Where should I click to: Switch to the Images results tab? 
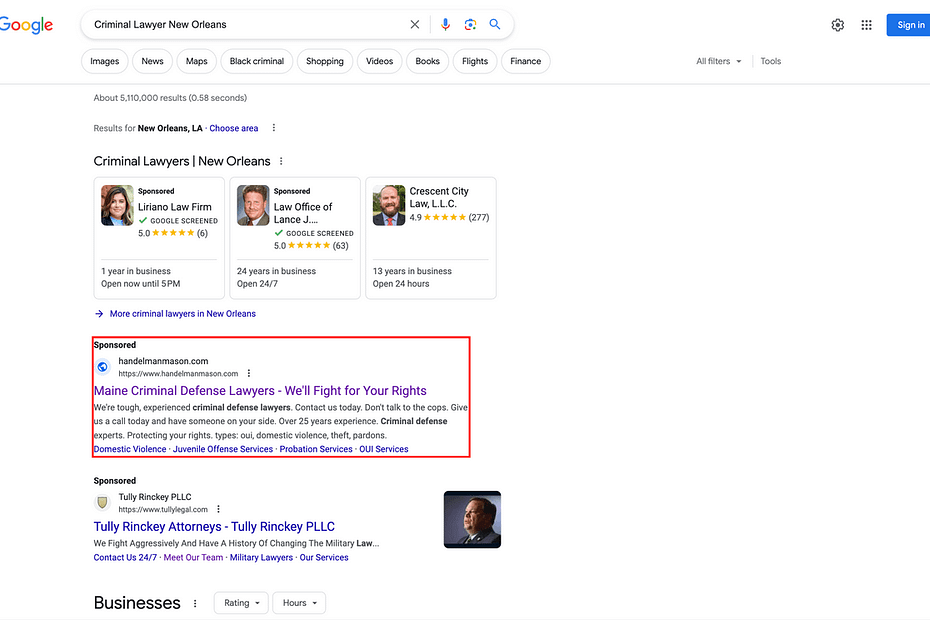[x=104, y=61]
